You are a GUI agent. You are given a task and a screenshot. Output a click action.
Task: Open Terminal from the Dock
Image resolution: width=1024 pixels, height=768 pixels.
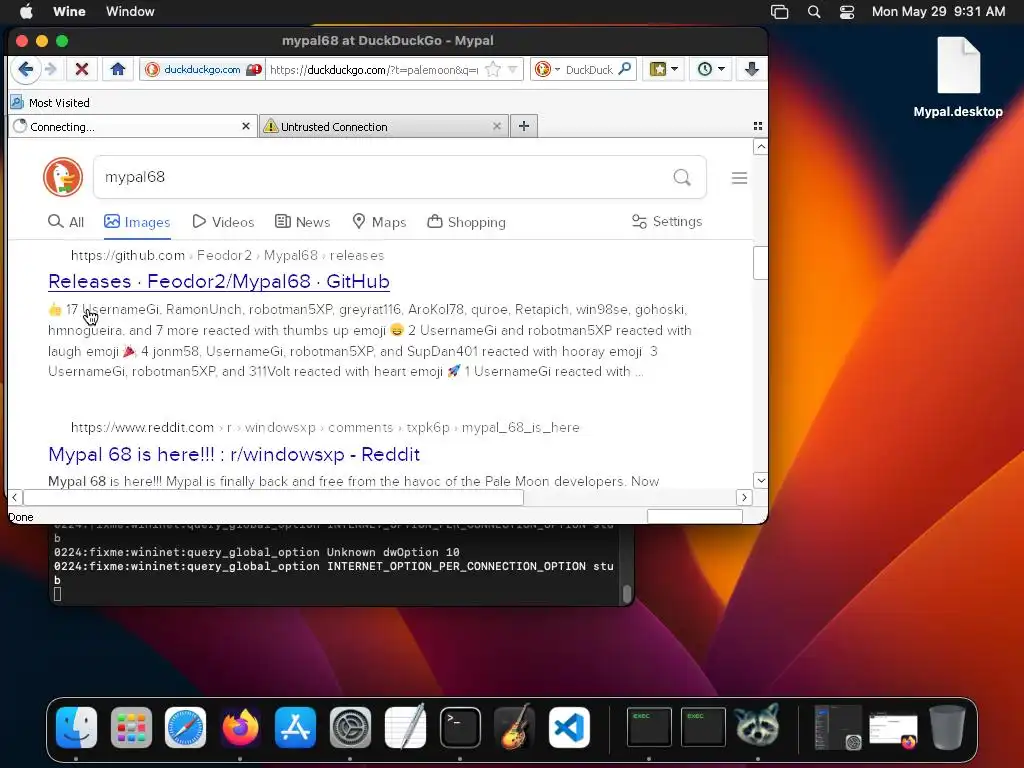[x=460, y=728]
